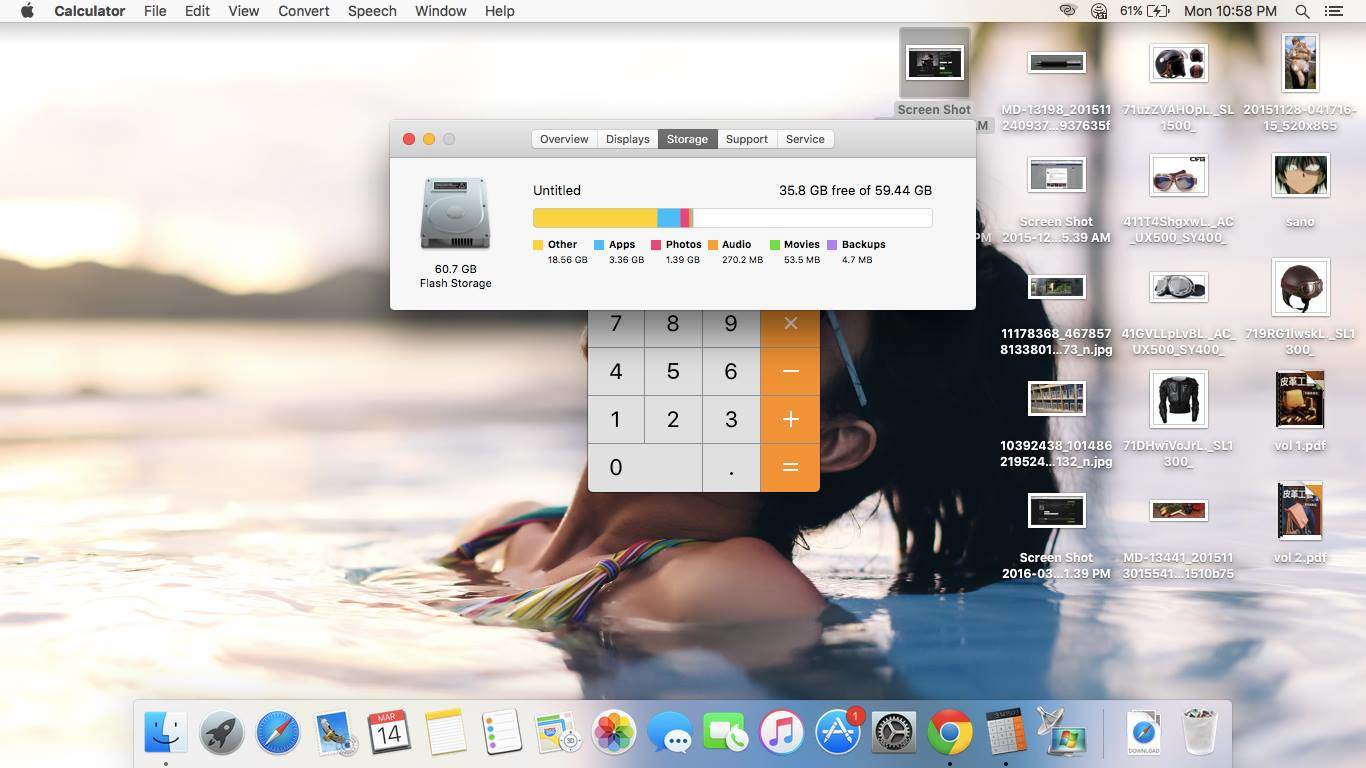Open iTunes from the dock

782,733
